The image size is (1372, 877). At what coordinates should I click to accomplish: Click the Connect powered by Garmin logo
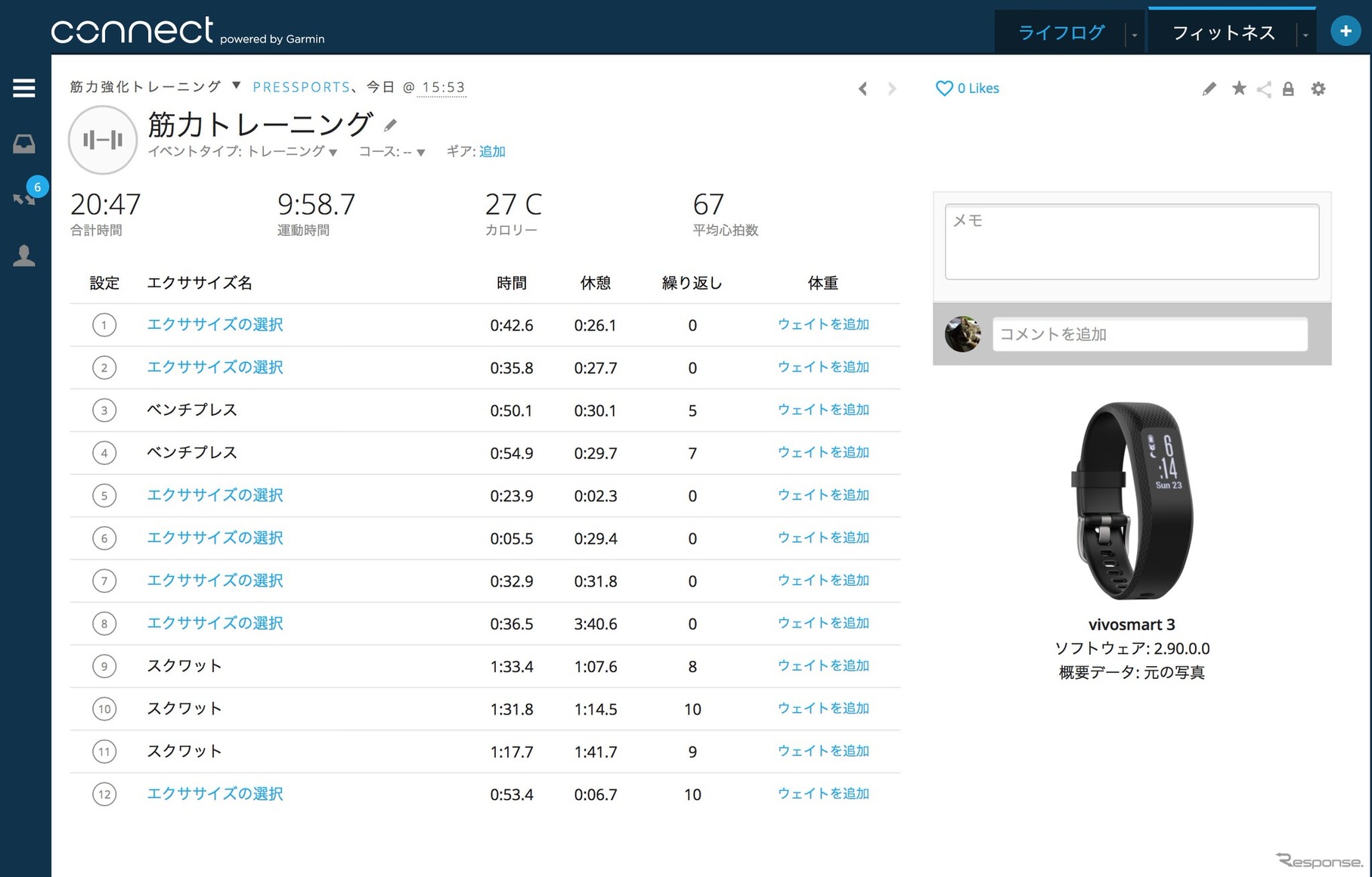(187, 31)
